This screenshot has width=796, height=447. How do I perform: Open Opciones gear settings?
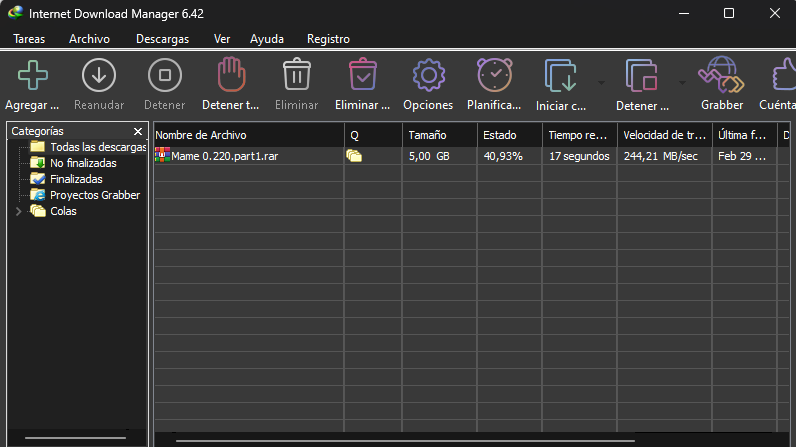pos(428,76)
